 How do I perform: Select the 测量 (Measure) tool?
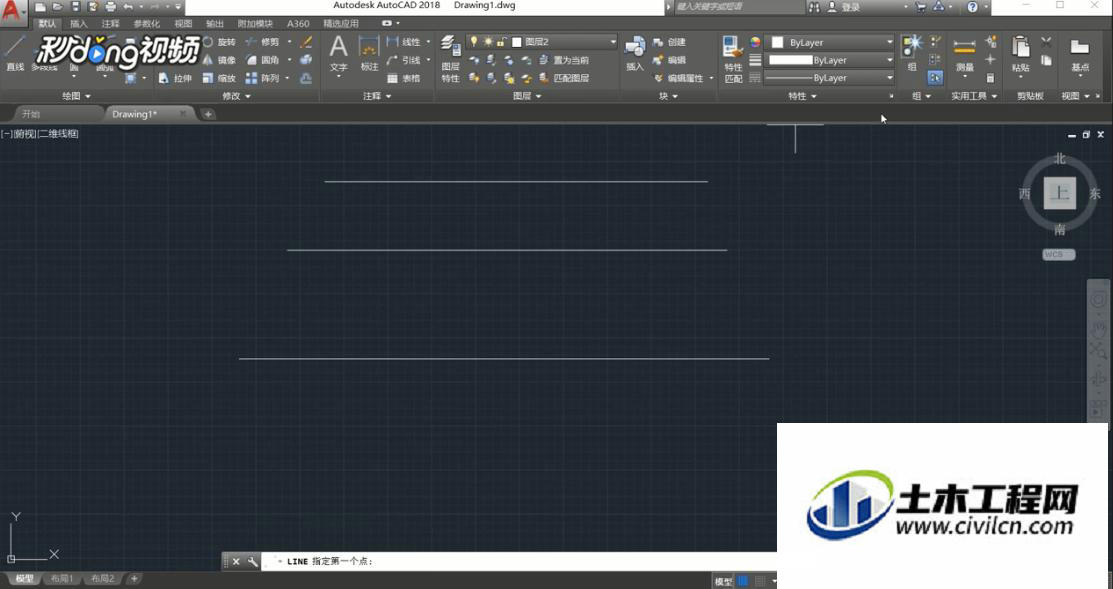pos(964,54)
